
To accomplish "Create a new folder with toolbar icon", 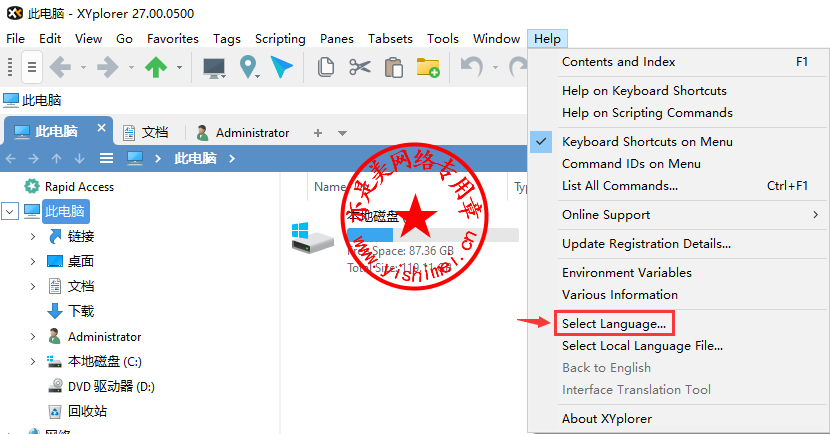I will click(428, 68).
